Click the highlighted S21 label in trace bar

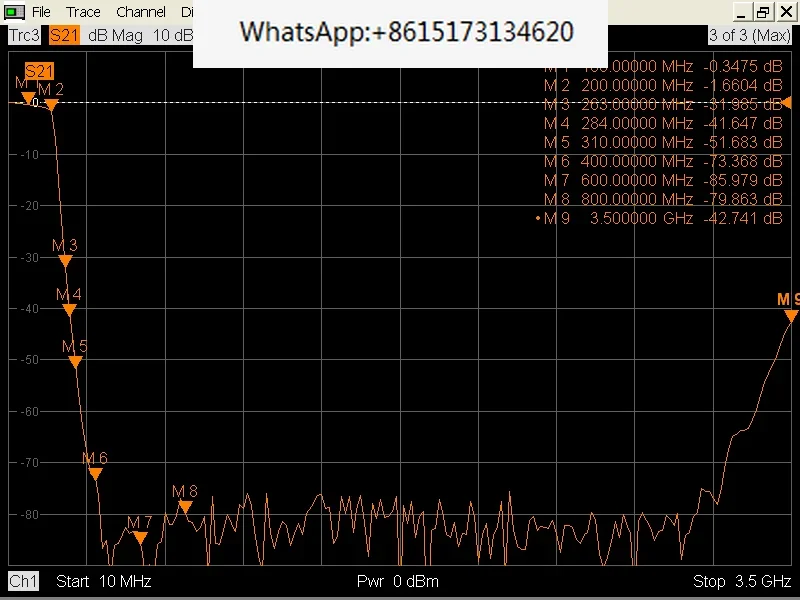click(64, 35)
